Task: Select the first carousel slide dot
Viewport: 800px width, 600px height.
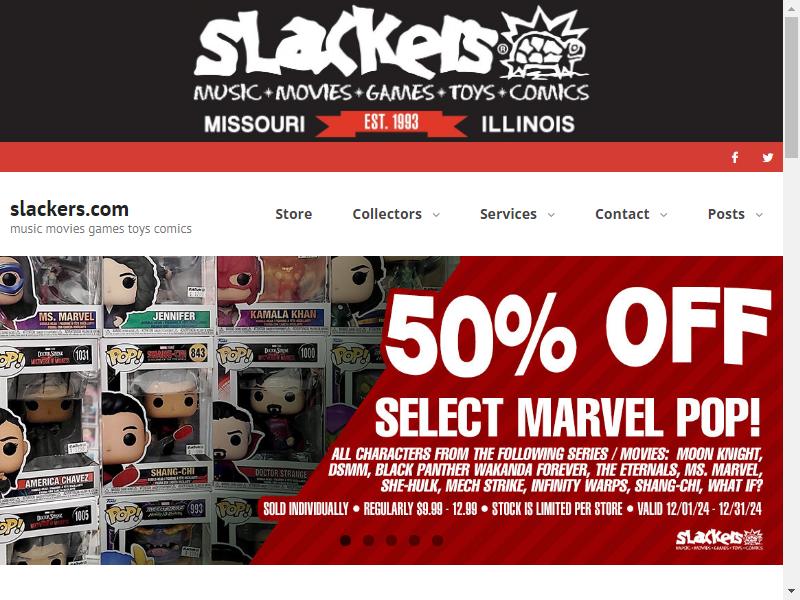Action: (345, 540)
